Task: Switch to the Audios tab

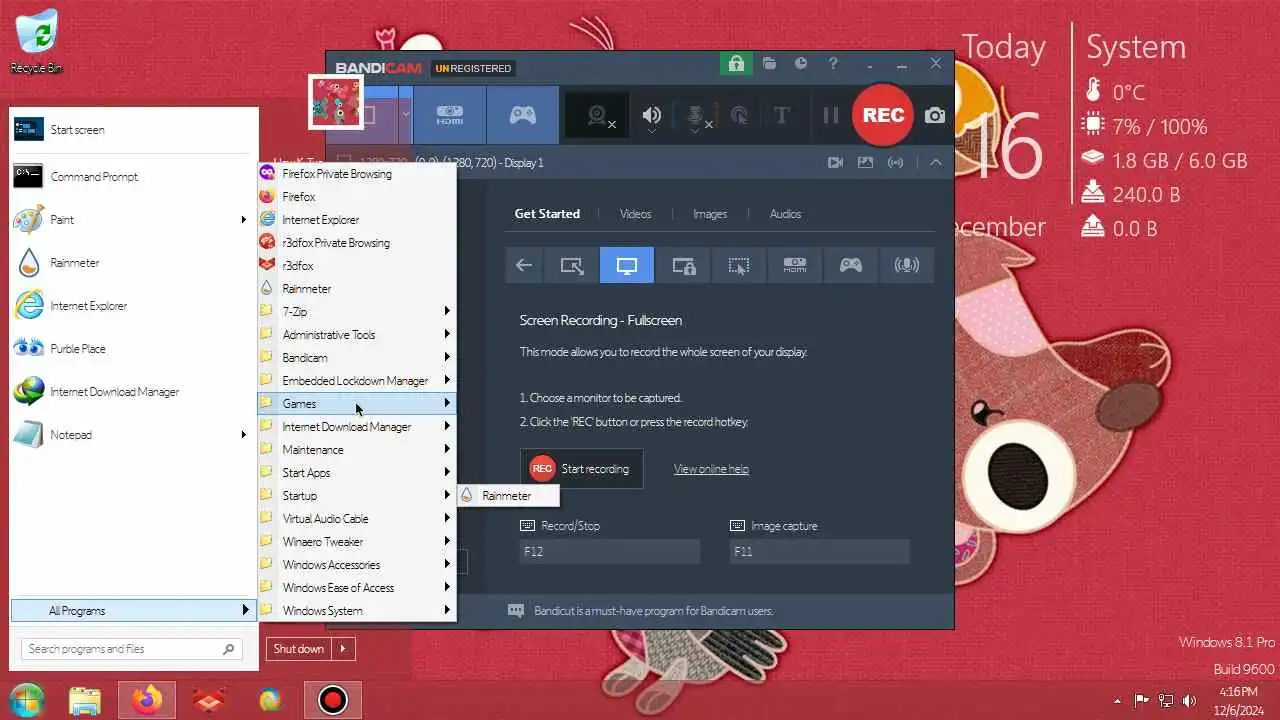Action: click(x=785, y=214)
